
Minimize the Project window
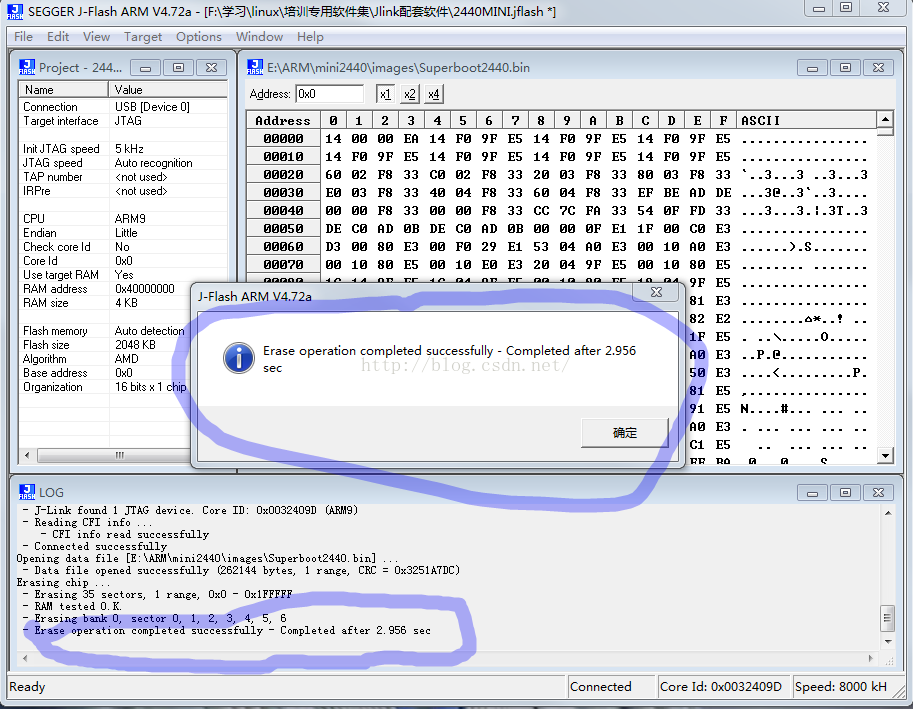tap(146, 68)
